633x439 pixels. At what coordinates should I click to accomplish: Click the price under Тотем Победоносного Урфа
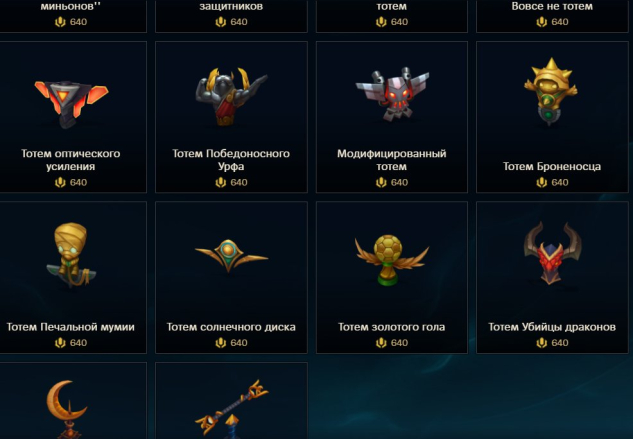[231, 182]
